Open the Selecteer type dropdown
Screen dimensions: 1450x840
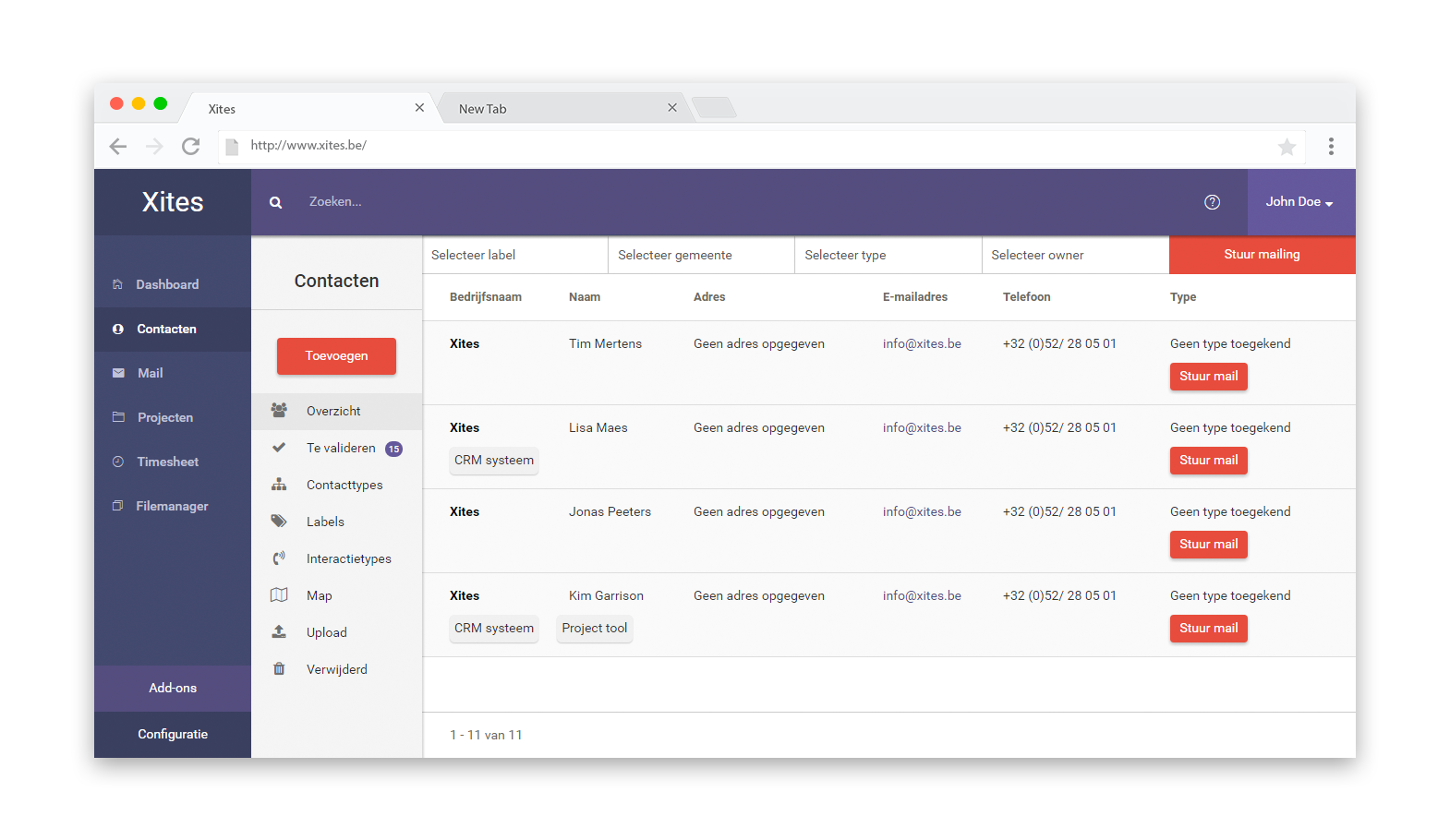tap(888, 255)
